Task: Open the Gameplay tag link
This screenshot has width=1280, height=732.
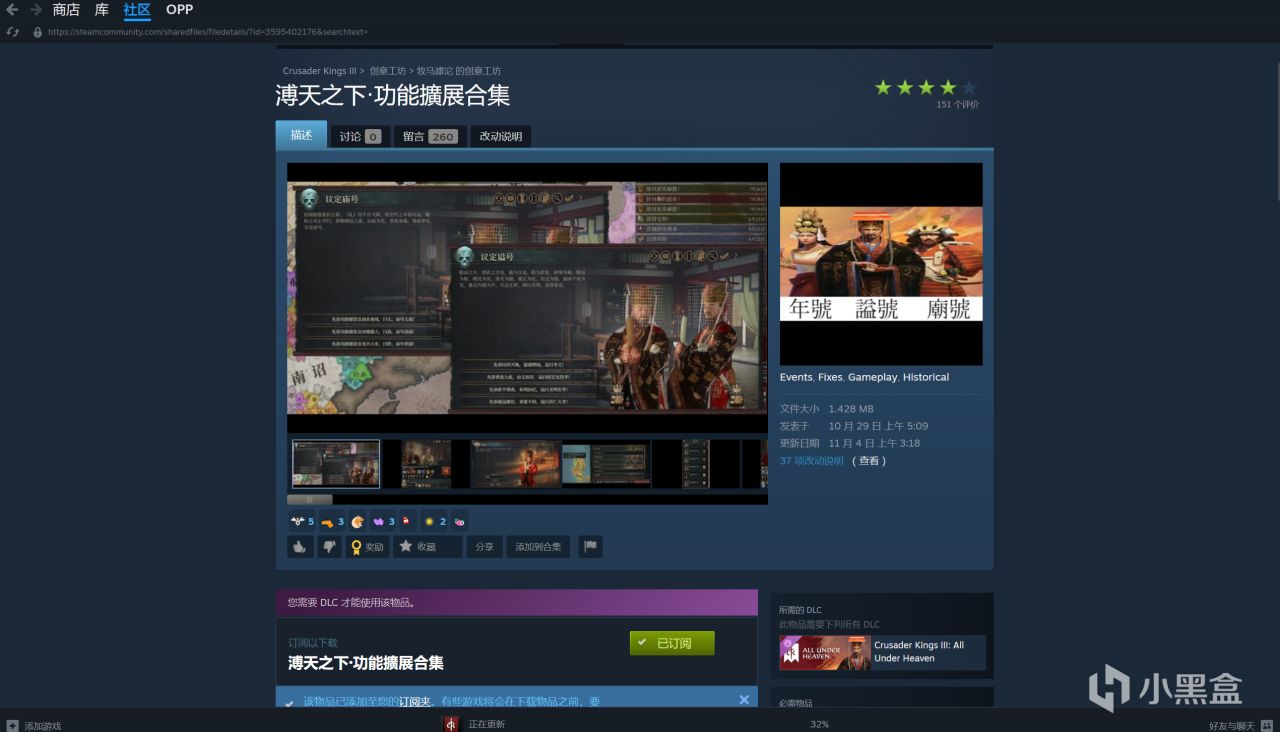Action: pos(872,377)
